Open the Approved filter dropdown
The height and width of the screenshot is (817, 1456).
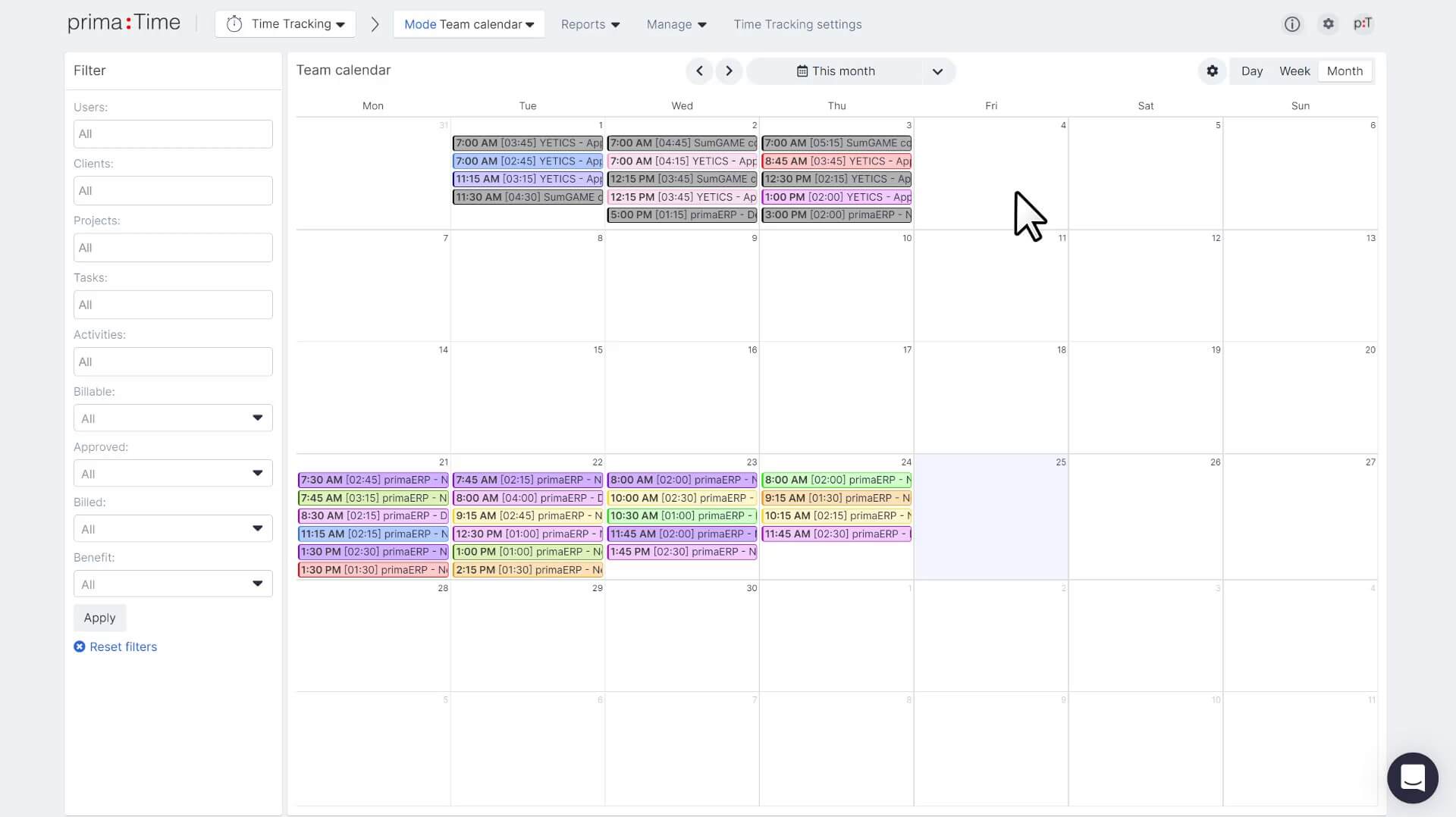pos(173,474)
